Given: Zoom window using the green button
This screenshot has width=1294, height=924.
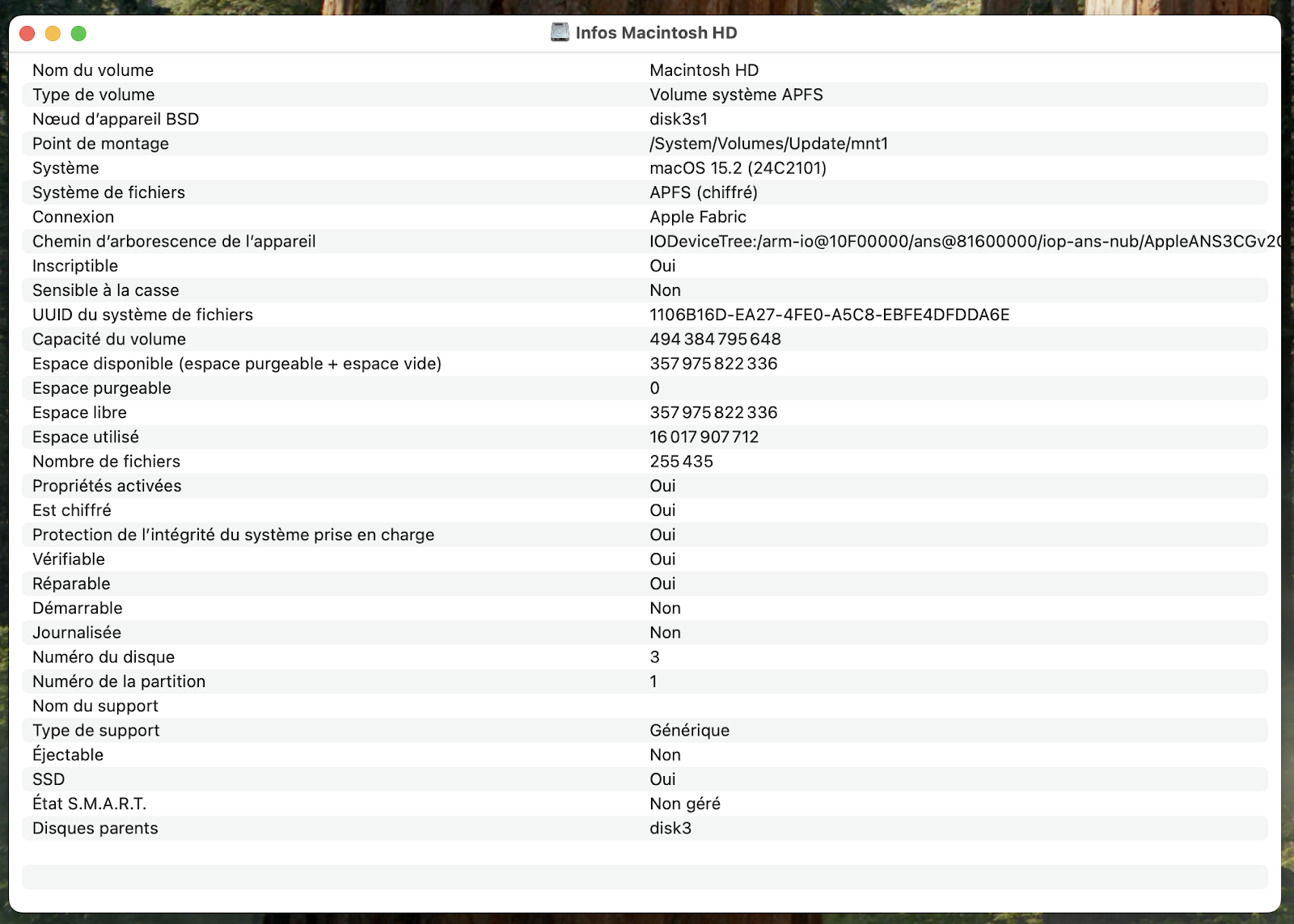Looking at the screenshot, I should coord(78,33).
